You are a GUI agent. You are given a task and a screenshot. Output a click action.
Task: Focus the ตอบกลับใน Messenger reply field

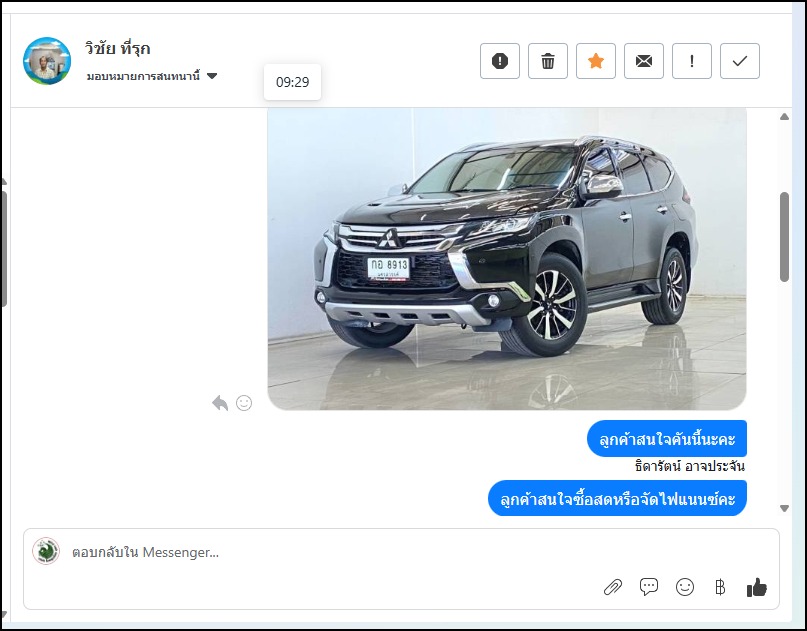pyautogui.click(x=401, y=552)
